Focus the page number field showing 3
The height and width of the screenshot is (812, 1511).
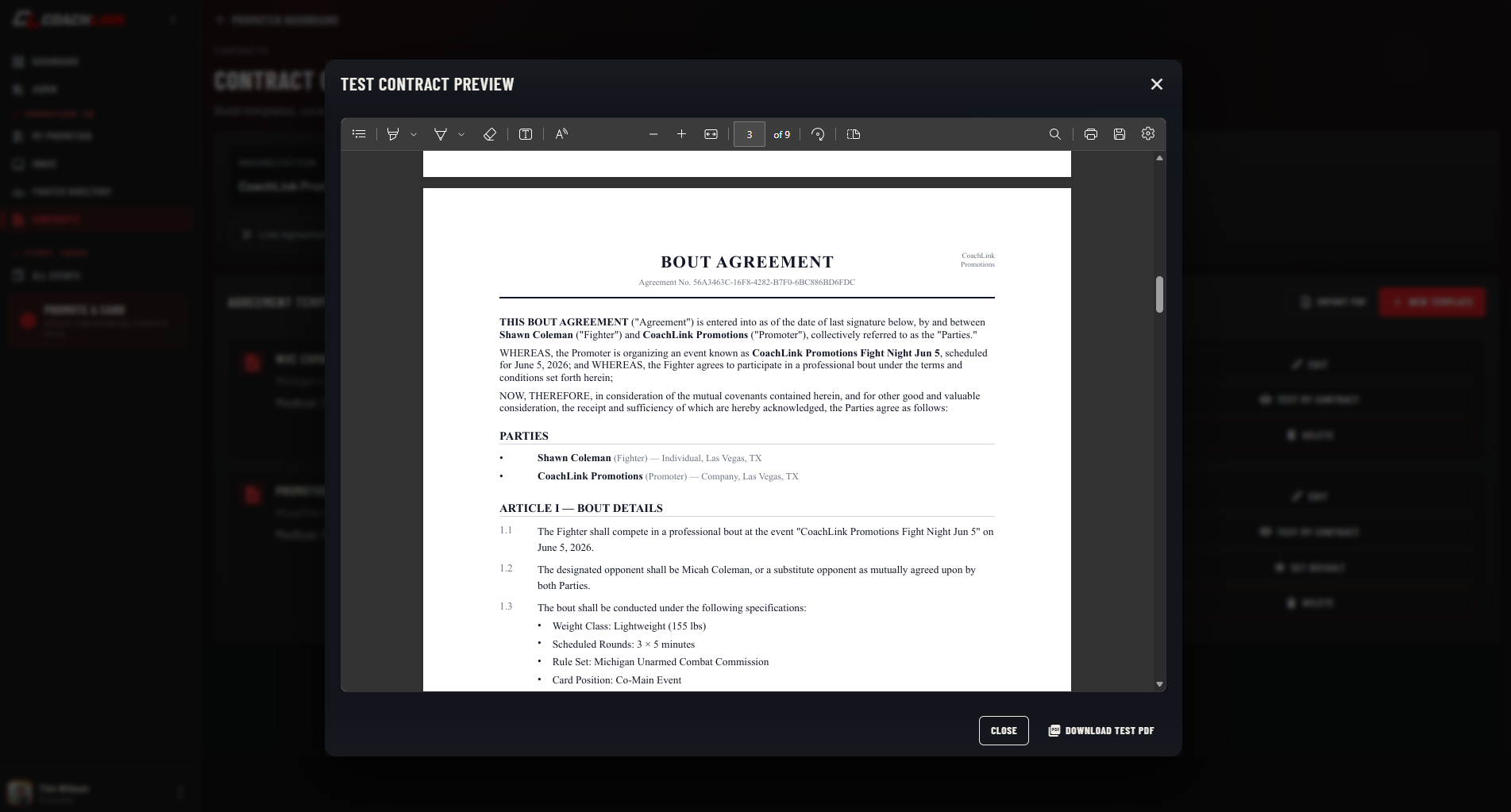[x=749, y=134]
